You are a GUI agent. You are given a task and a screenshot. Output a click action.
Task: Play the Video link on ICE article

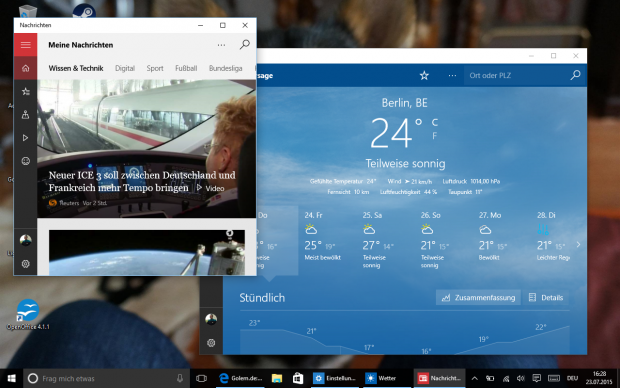tap(211, 188)
